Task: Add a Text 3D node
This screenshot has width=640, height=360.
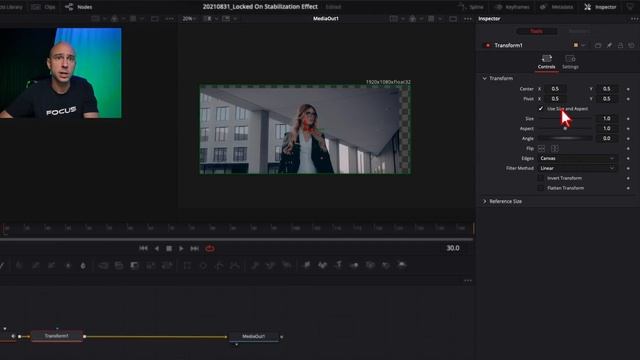Action: pyautogui.click(x=338, y=266)
